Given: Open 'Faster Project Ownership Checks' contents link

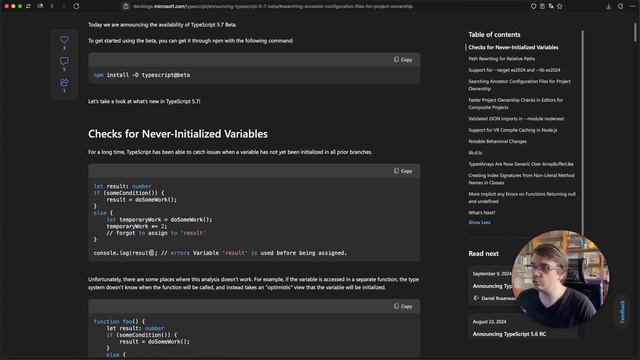Looking at the screenshot, I should pos(515,104).
